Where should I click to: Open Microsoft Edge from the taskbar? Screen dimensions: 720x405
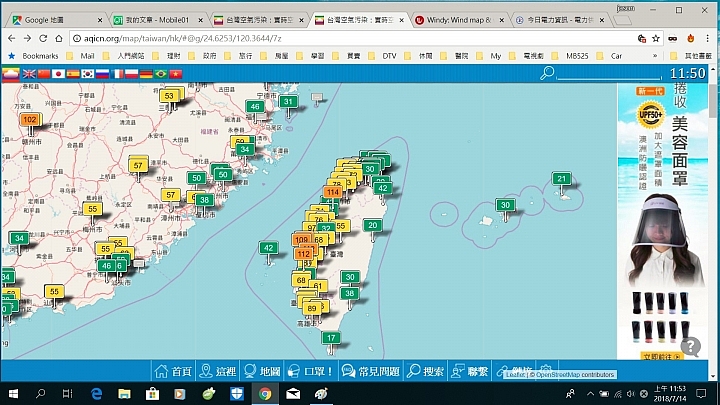tap(96, 394)
